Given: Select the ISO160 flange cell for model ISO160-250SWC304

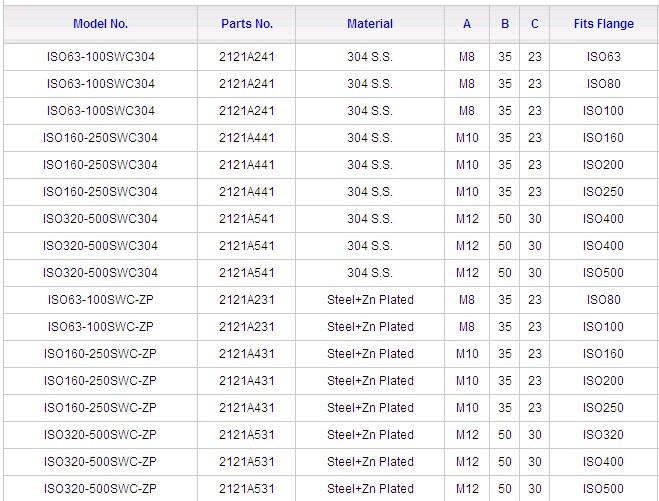Looking at the screenshot, I should [x=603, y=138].
